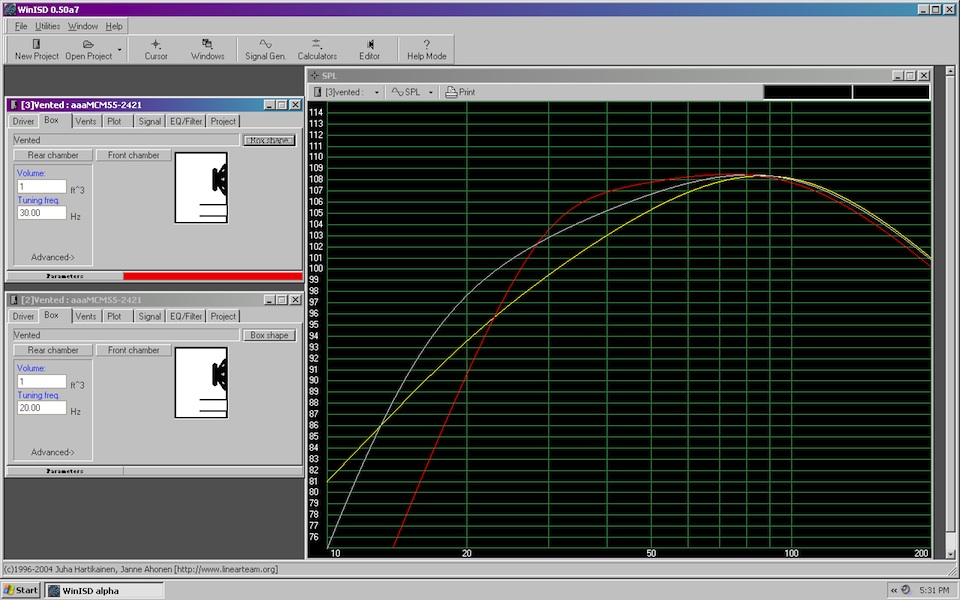Screen dimensions: 960x600
Task: Select the Project tab in project [2]
Action: pyautogui.click(x=223, y=317)
